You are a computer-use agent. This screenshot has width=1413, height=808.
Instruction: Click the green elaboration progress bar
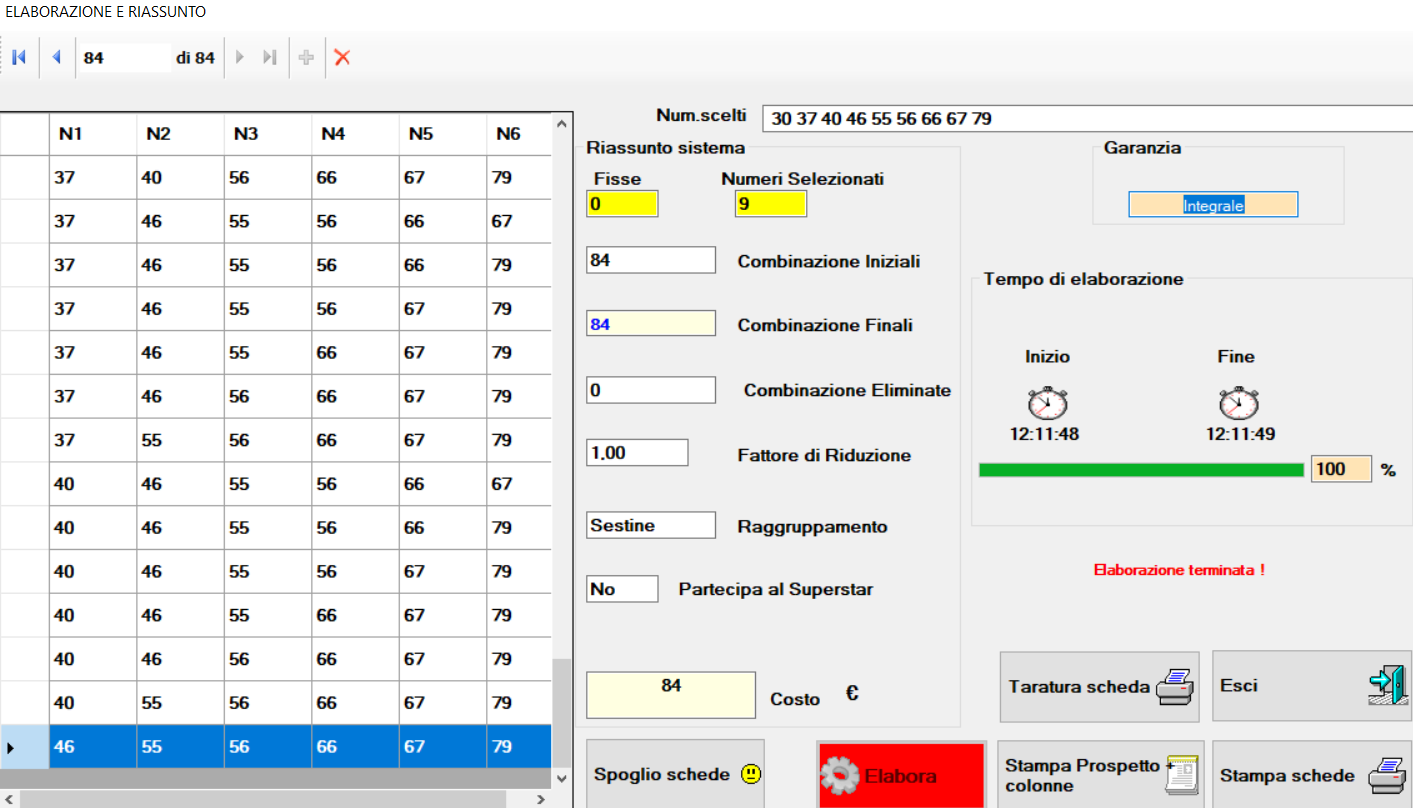click(1141, 470)
